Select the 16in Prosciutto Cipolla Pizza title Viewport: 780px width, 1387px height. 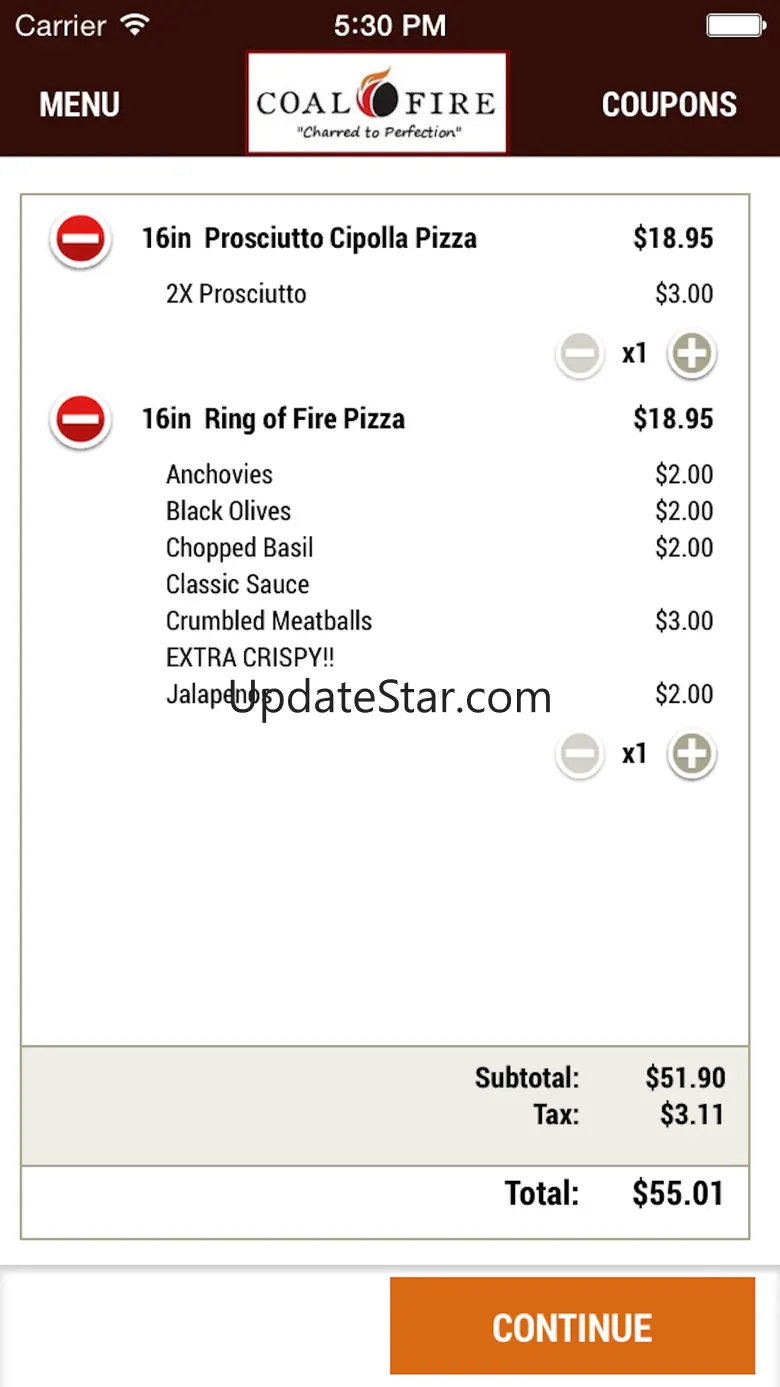tap(309, 239)
